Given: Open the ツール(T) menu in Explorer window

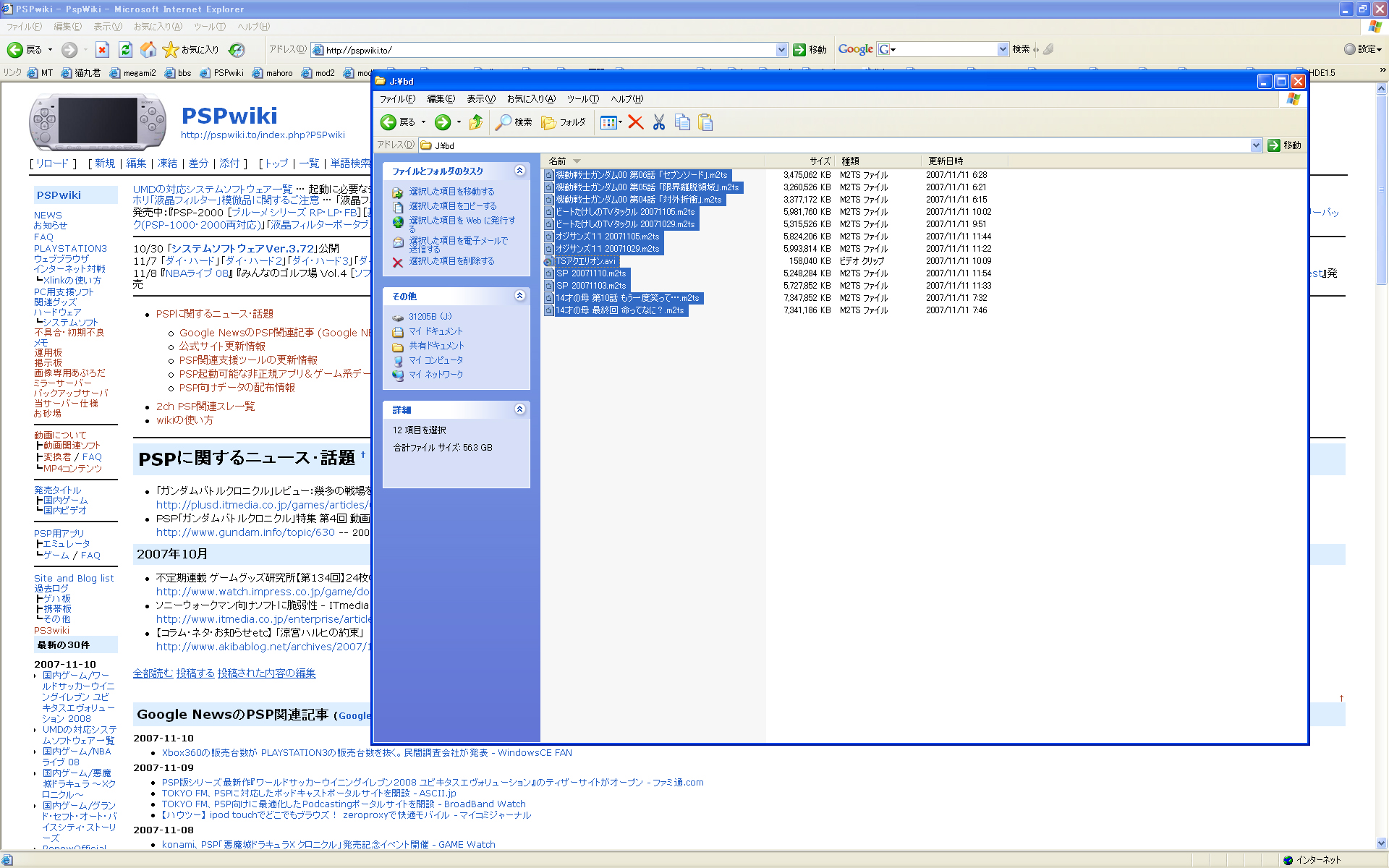Looking at the screenshot, I should [x=582, y=99].
